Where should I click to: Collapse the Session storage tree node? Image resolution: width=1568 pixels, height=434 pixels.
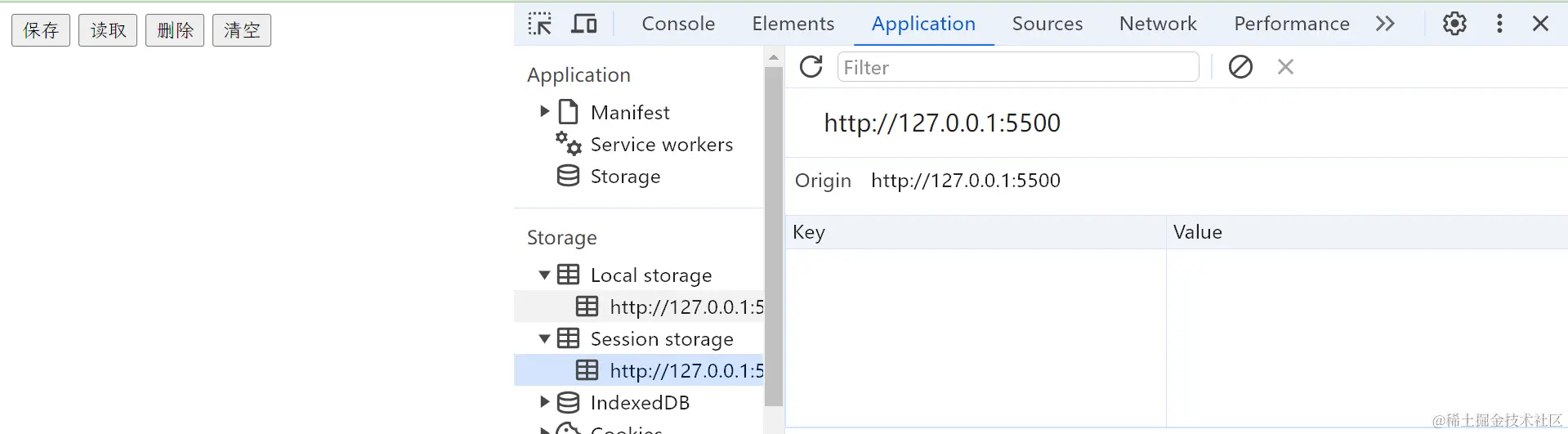[544, 339]
